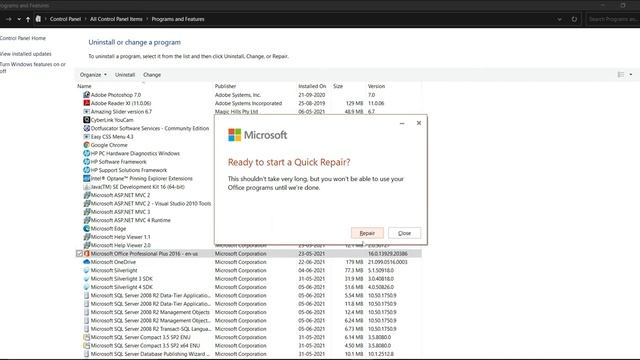
Task: Click Change in the toolbar
Action: (x=152, y=75)
